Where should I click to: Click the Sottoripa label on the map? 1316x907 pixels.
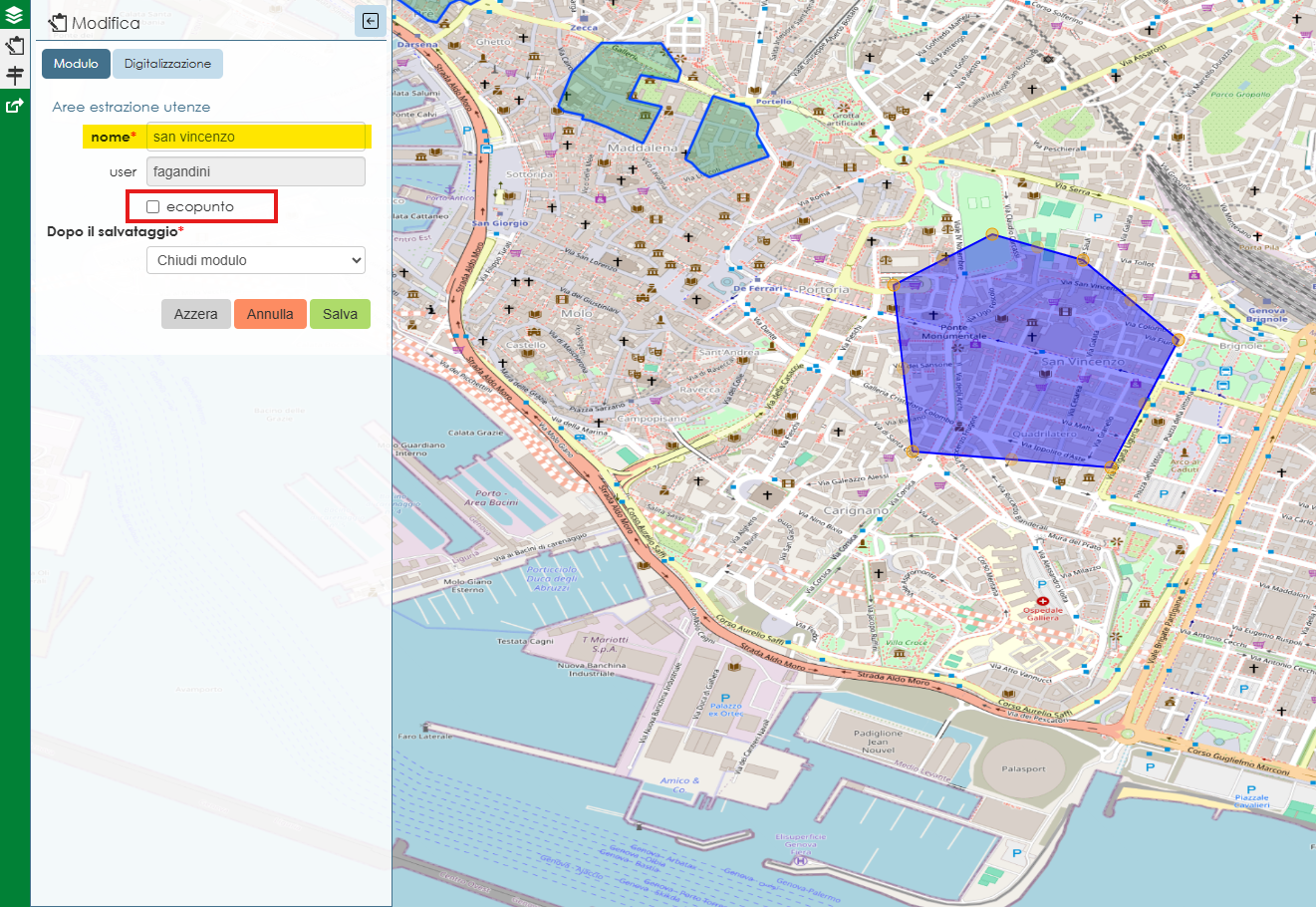530,174
